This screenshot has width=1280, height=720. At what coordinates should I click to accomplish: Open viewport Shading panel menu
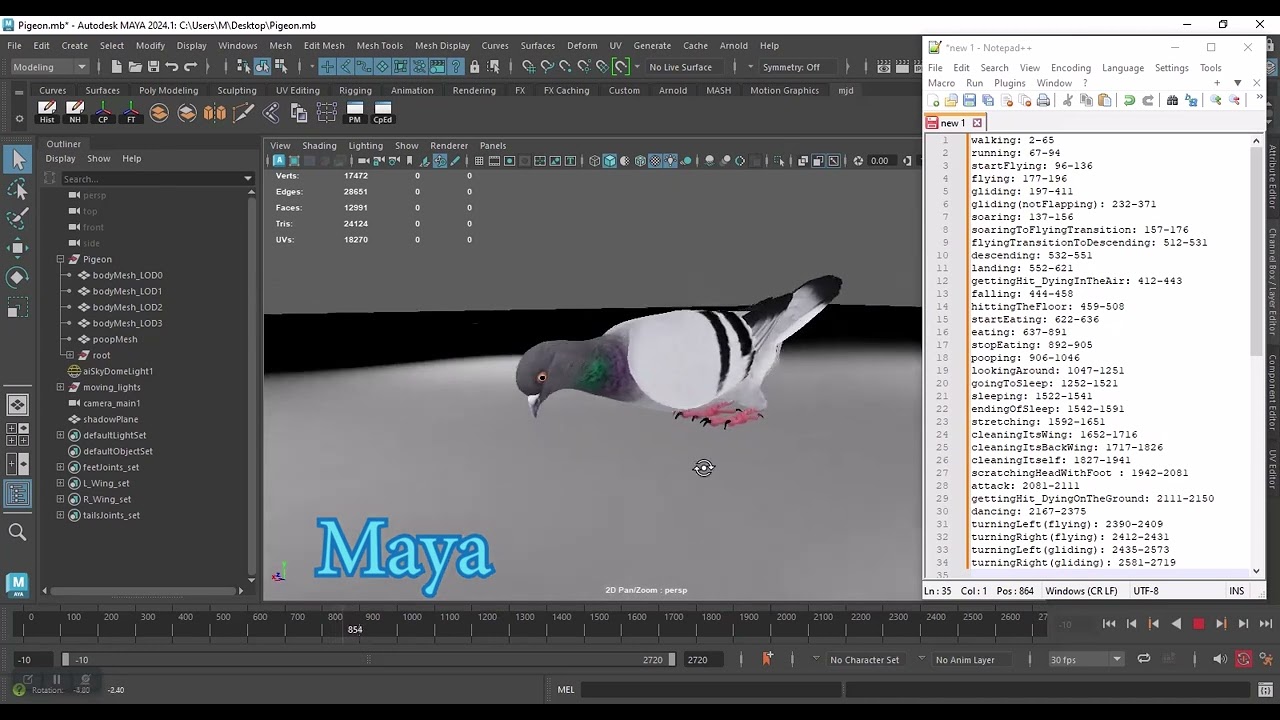point(320,146)
